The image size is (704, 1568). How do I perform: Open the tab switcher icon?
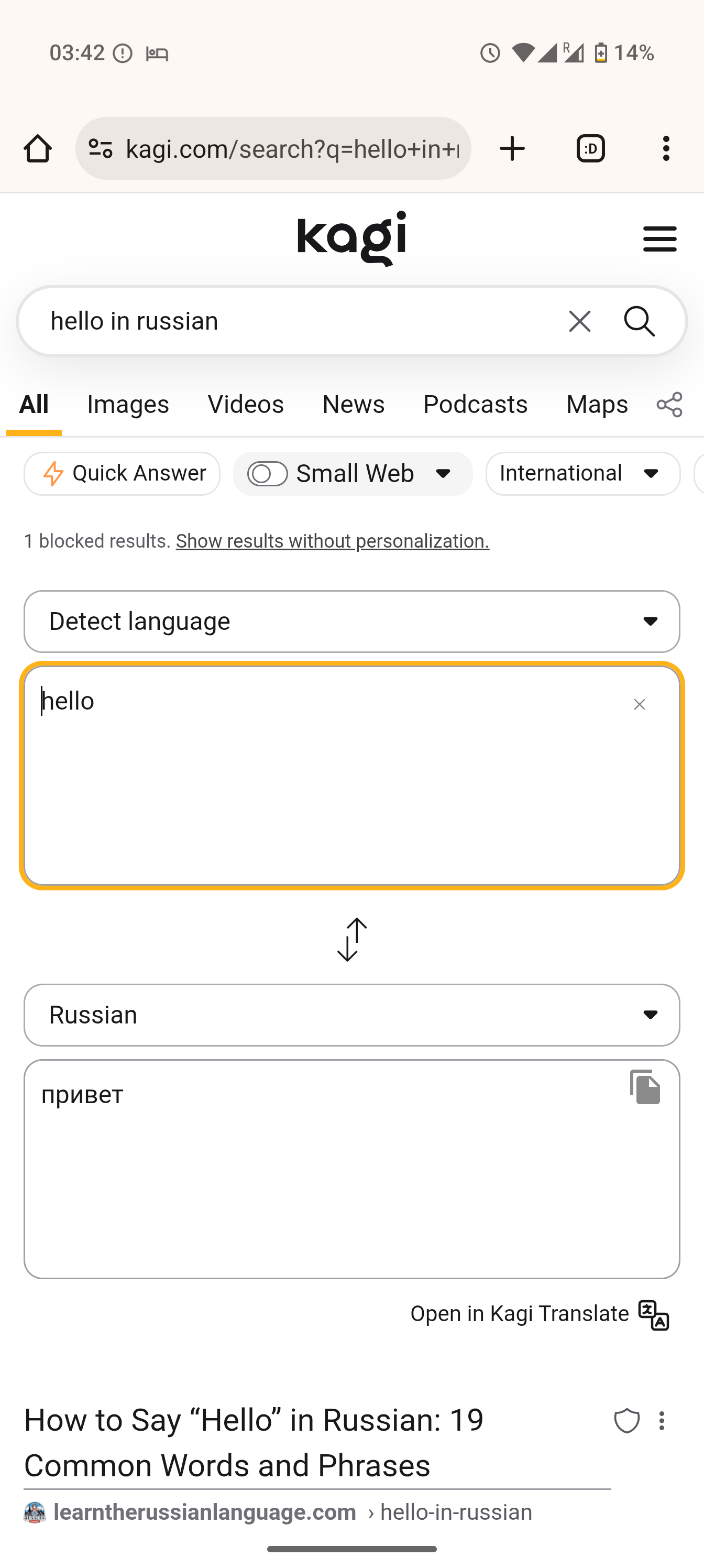point(590,148)
